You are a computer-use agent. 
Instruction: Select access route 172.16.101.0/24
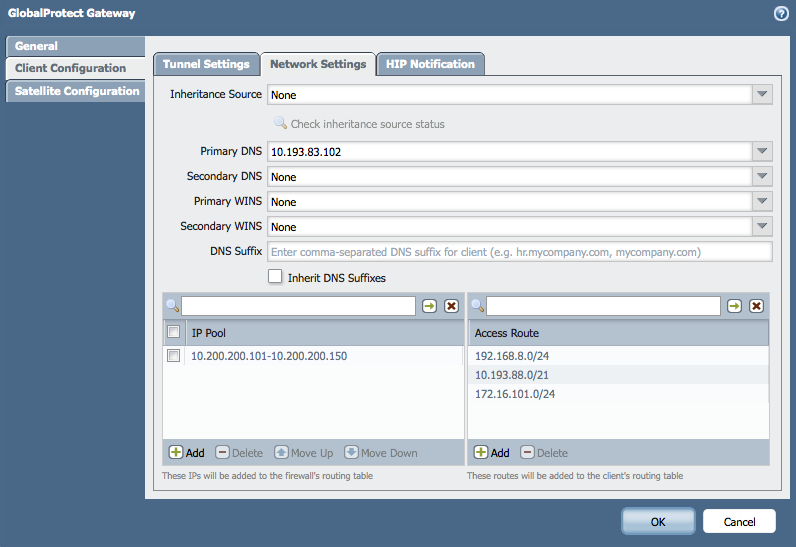(618, 394)
